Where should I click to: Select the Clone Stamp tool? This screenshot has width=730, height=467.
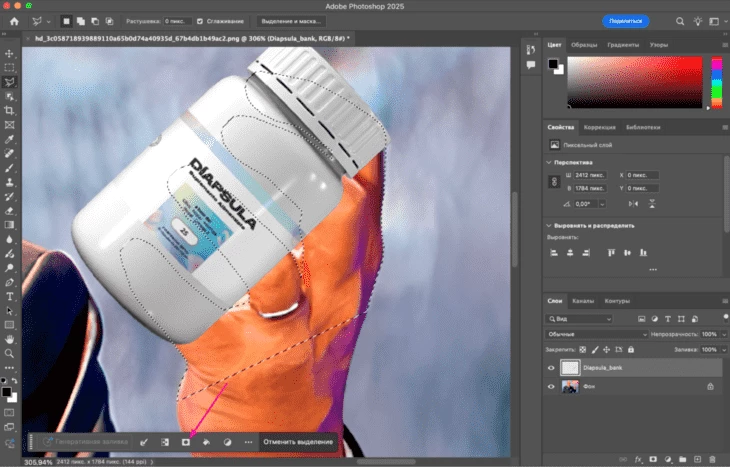click(x=9, y=183)
